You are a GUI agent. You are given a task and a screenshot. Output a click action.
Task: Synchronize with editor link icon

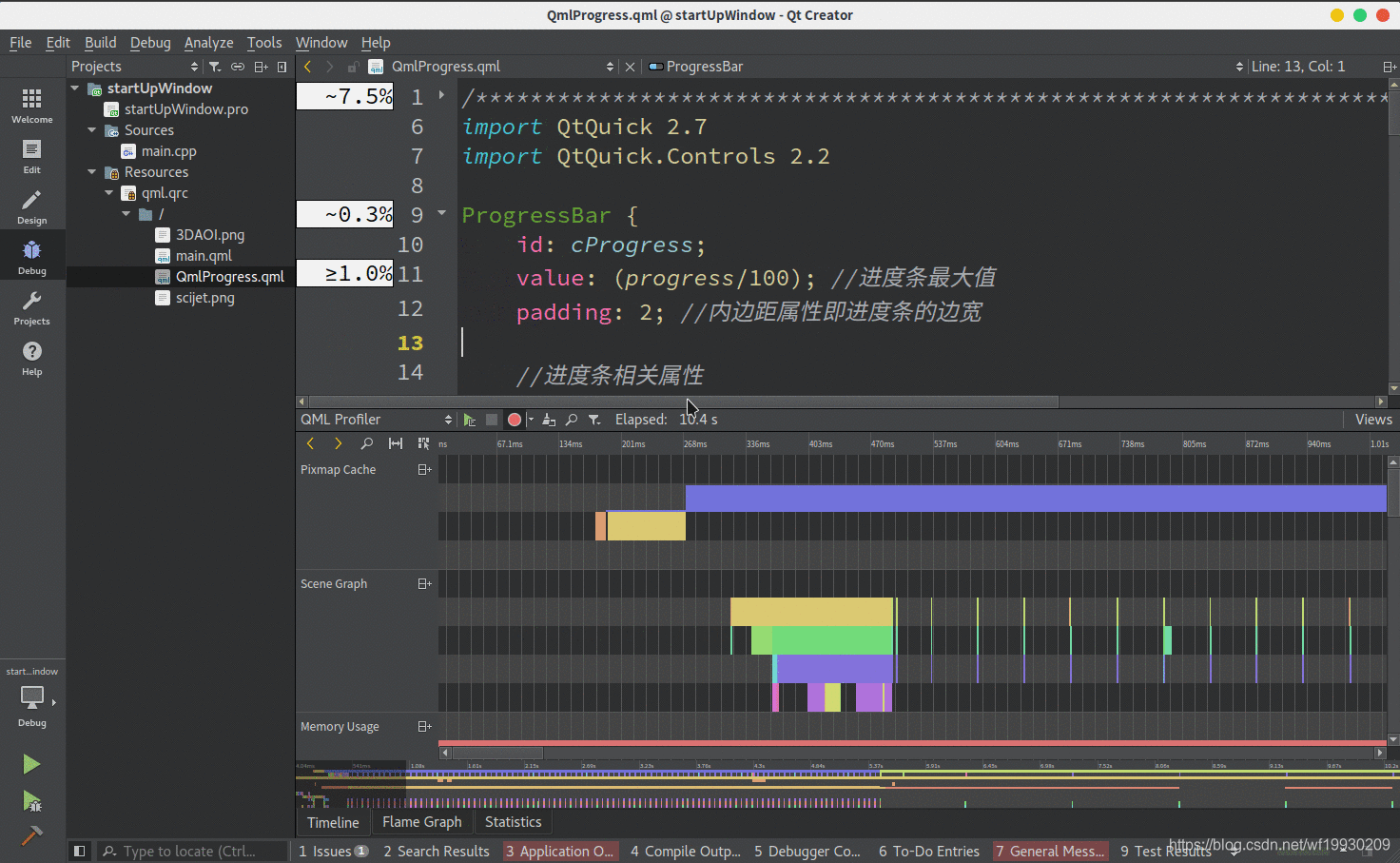(238, 67)
